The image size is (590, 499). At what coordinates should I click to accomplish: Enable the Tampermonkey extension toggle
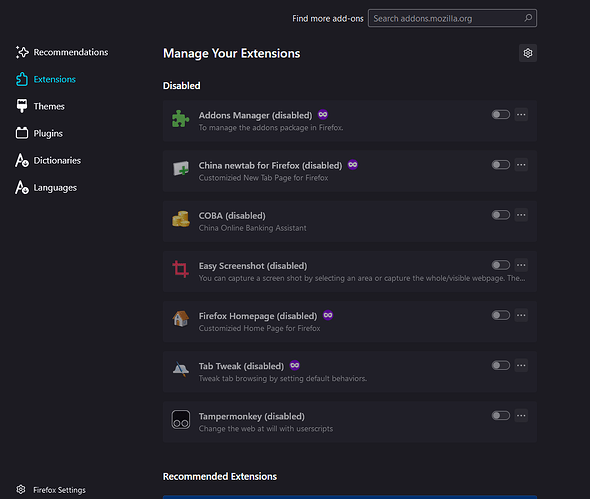(501, 415)
